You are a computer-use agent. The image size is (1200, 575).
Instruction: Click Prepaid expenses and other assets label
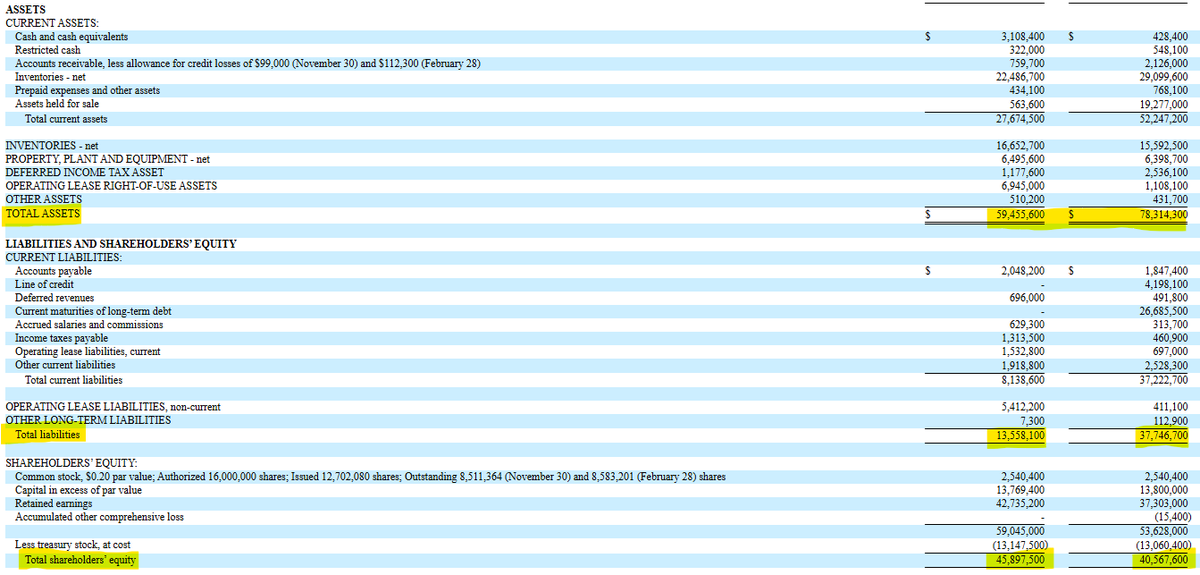tap(87, 91)
